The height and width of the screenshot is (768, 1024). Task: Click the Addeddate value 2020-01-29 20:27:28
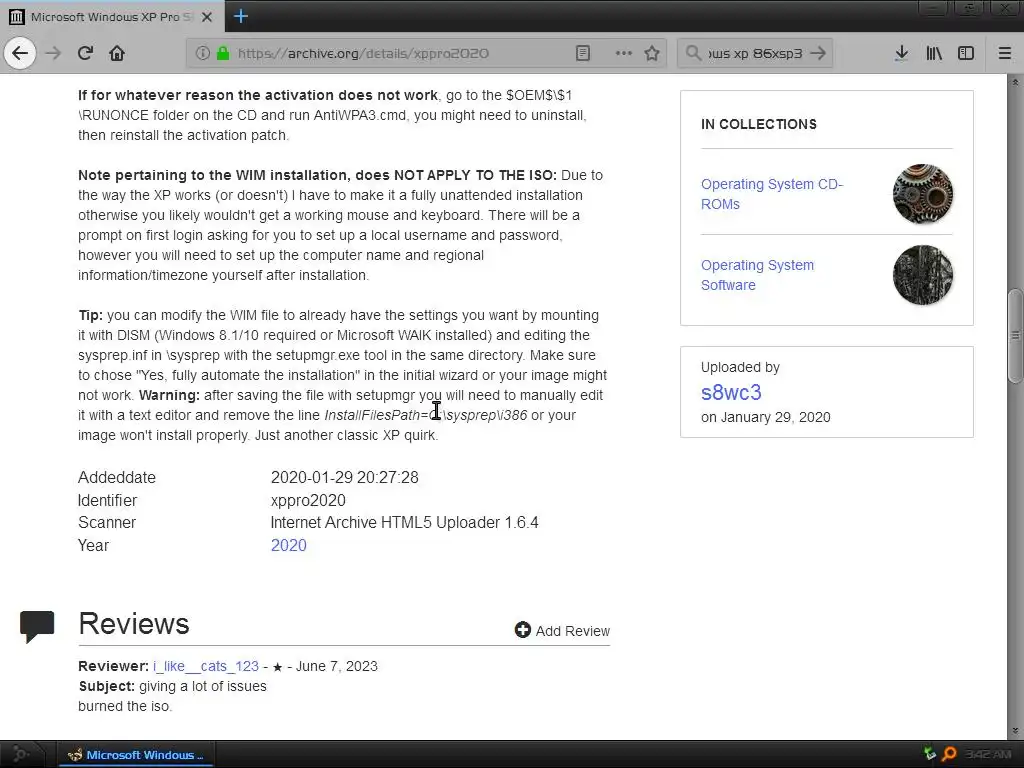click(x=345, y=477)
